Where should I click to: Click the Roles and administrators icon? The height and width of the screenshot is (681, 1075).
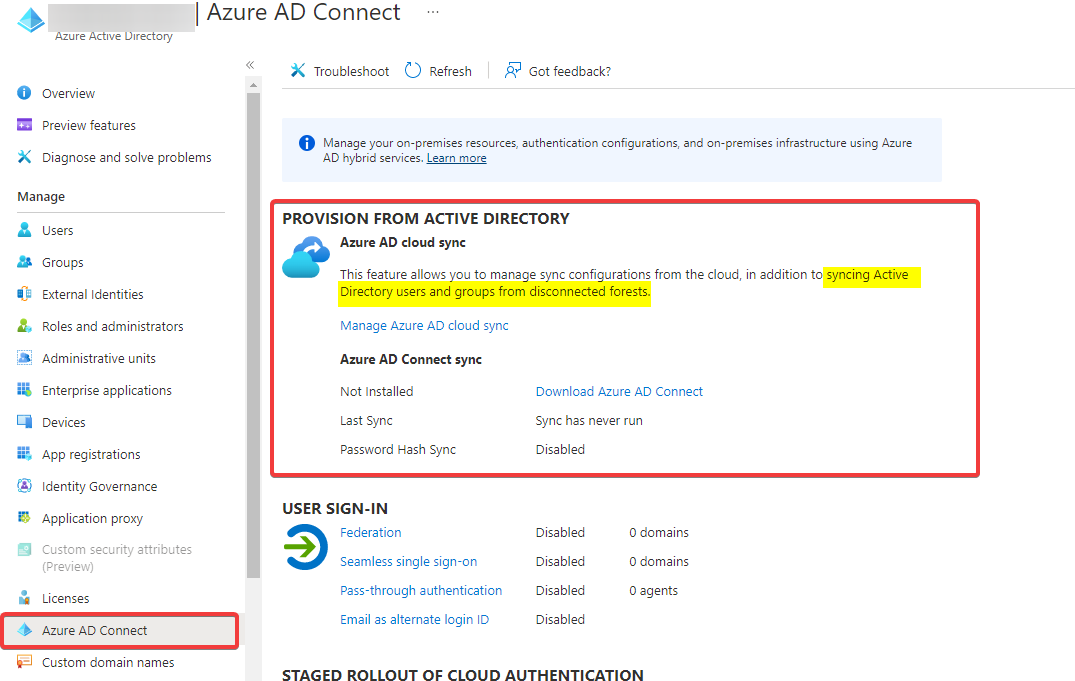[24, 326]
